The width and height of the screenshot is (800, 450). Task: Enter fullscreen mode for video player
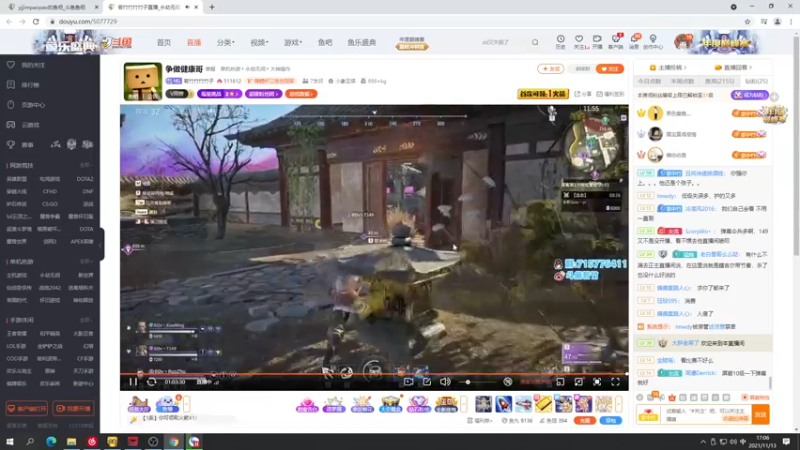(x=615, y=382)
